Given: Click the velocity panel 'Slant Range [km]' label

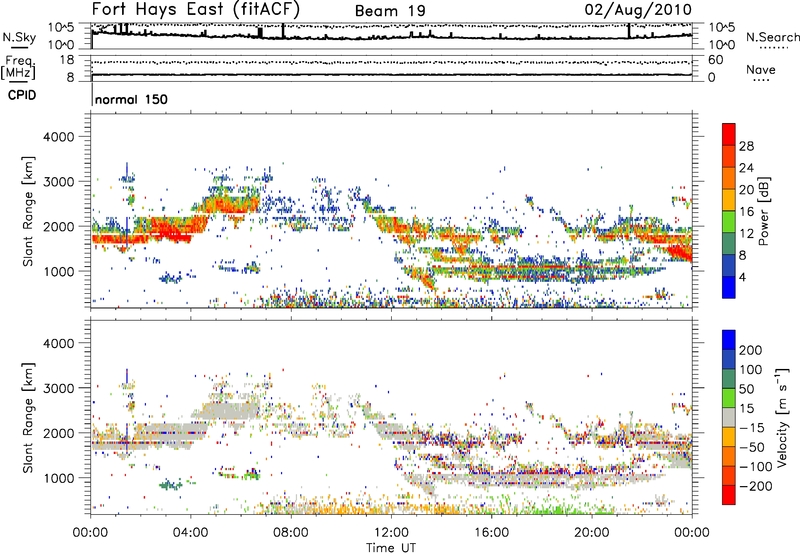Looking at the screenshot, I should click(28, 418).
